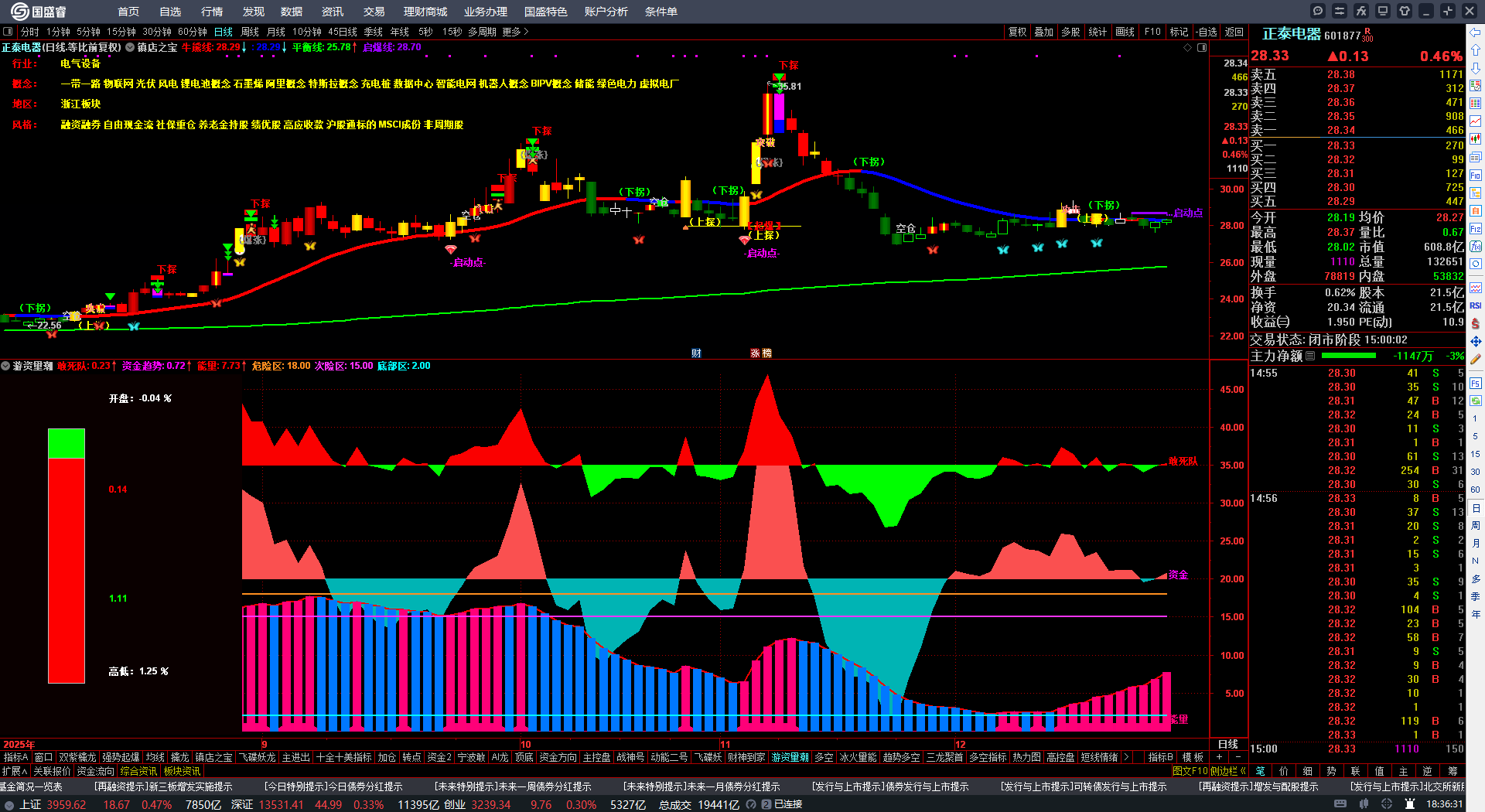Toggle the 游资里潮 indicator panel circle button

tap(5, 366)
